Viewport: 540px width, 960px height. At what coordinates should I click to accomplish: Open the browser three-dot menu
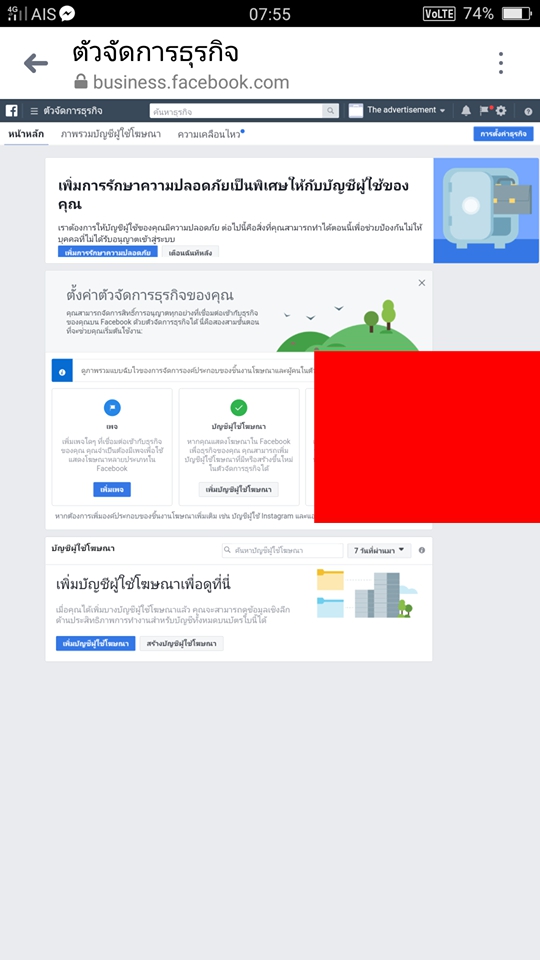[x=501, y=63]
